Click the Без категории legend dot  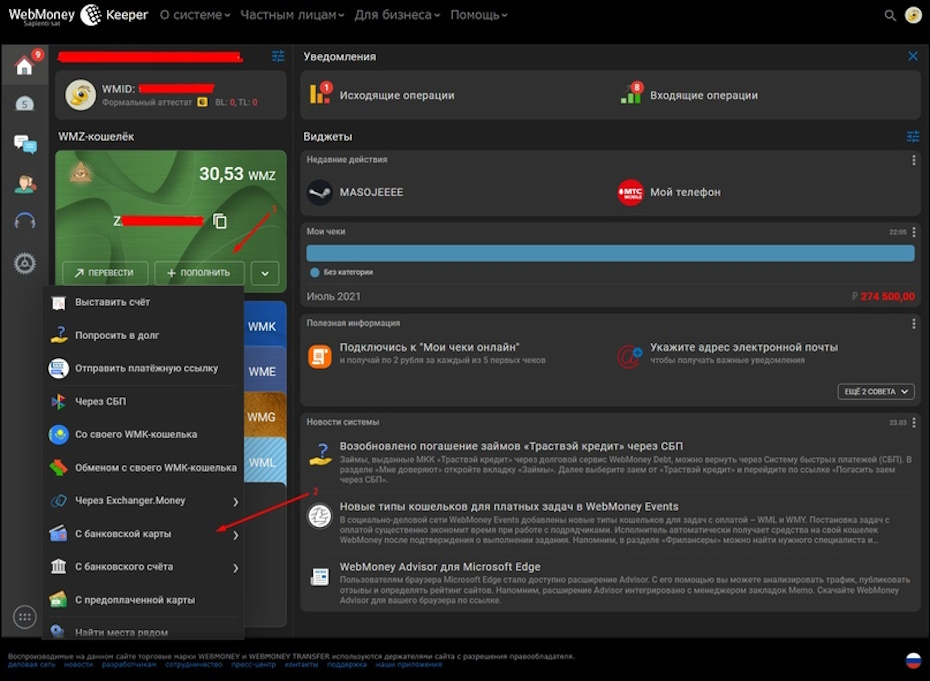[x=314, y=272]
